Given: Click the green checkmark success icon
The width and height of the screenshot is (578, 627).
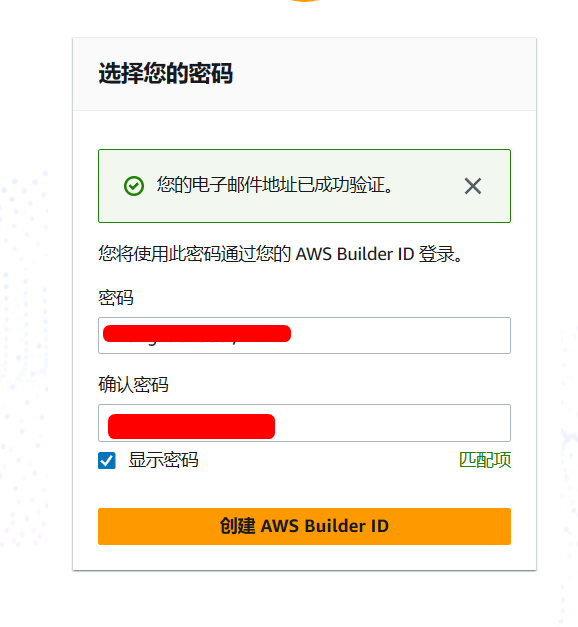Looking at the screenshot, I should [x=134, y=186].
